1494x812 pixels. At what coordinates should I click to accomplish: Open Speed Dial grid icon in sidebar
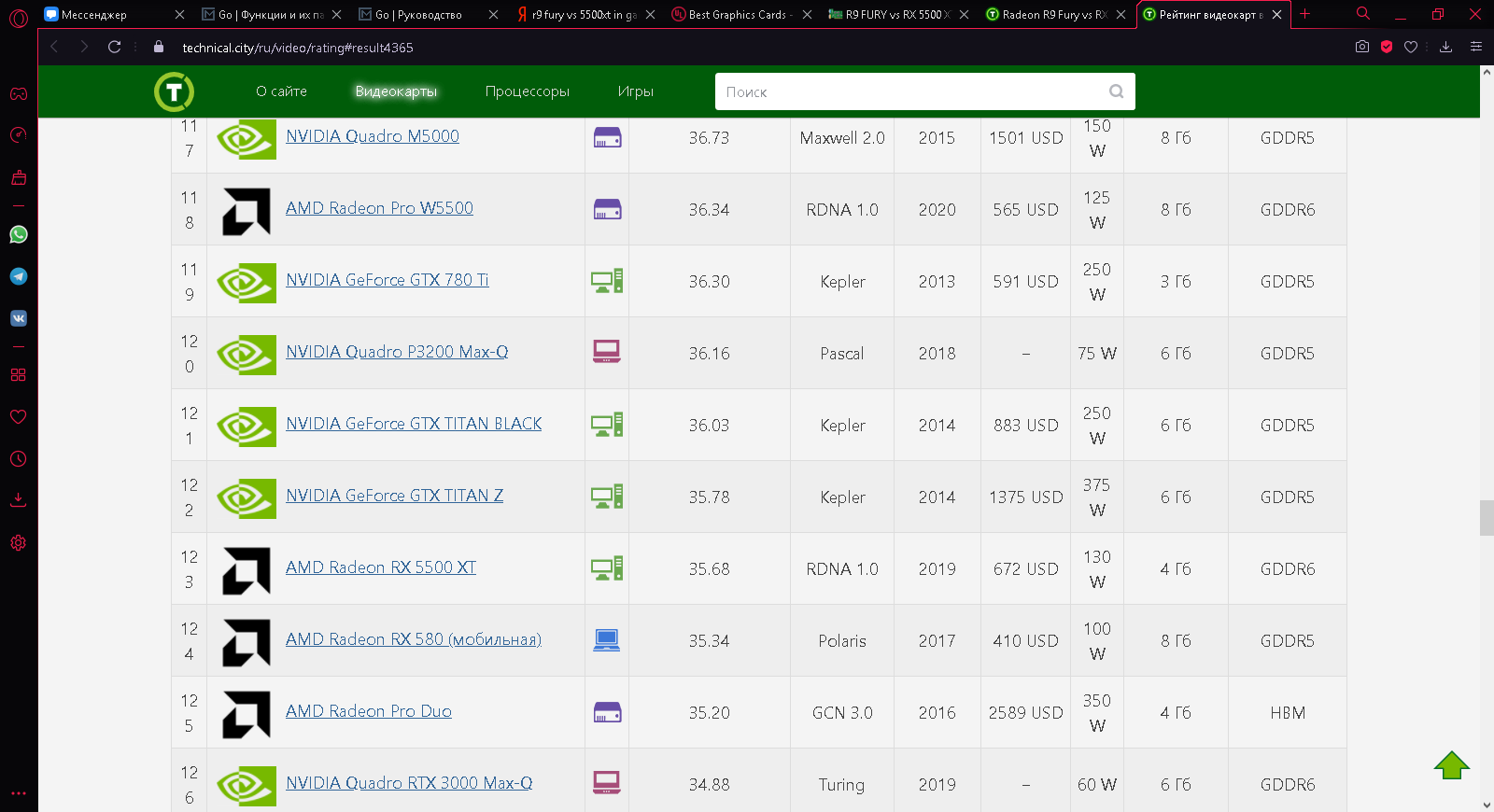pyautogui.click(x=19, y=374)
